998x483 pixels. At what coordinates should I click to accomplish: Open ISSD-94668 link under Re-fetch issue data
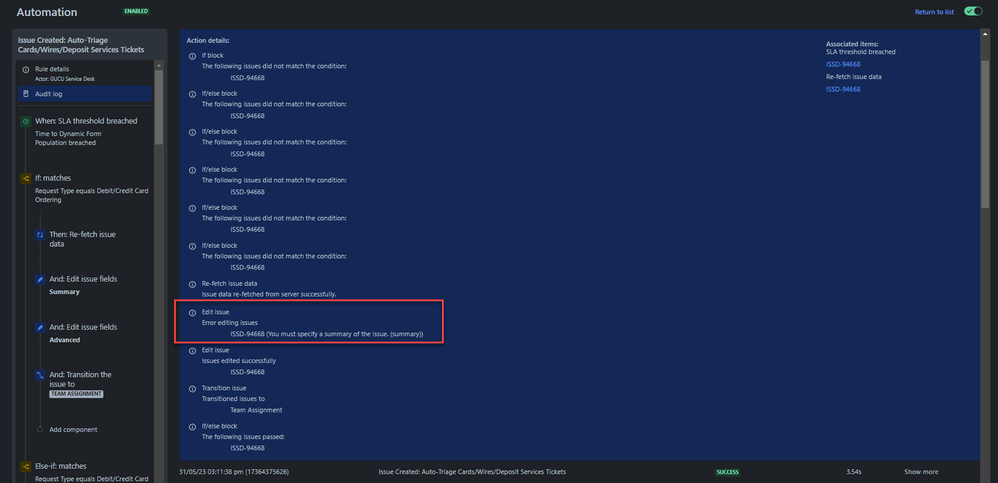coord(843,90)
